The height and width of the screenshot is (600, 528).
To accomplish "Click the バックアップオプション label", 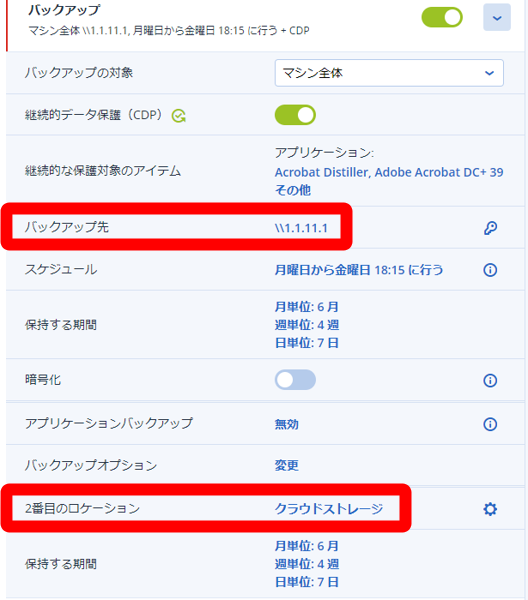I will click(91, 465).
